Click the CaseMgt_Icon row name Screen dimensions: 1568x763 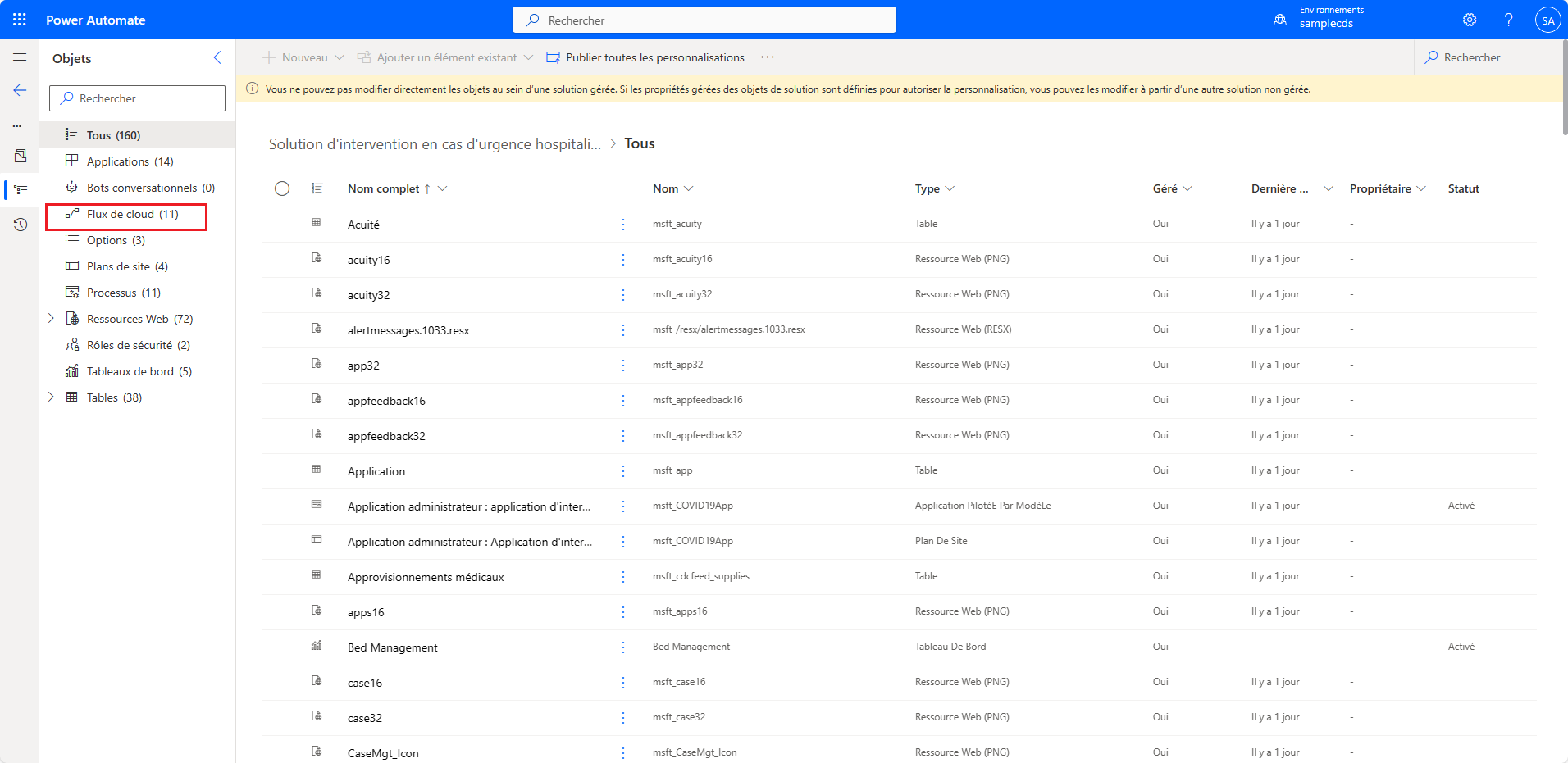[383, 753]
